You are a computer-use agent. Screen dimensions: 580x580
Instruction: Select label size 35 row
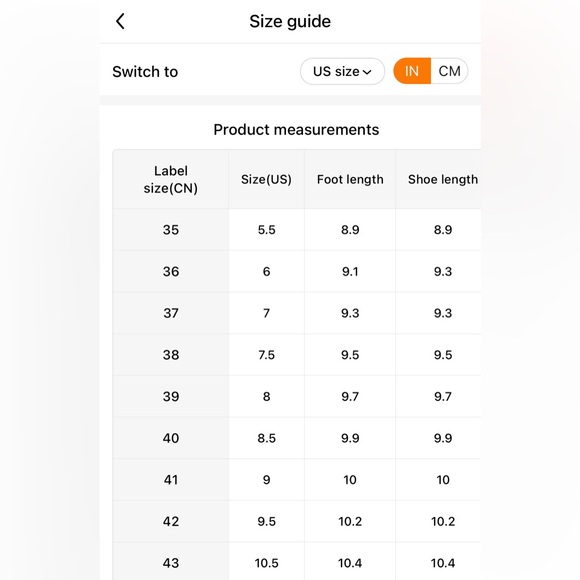[297, 230]
